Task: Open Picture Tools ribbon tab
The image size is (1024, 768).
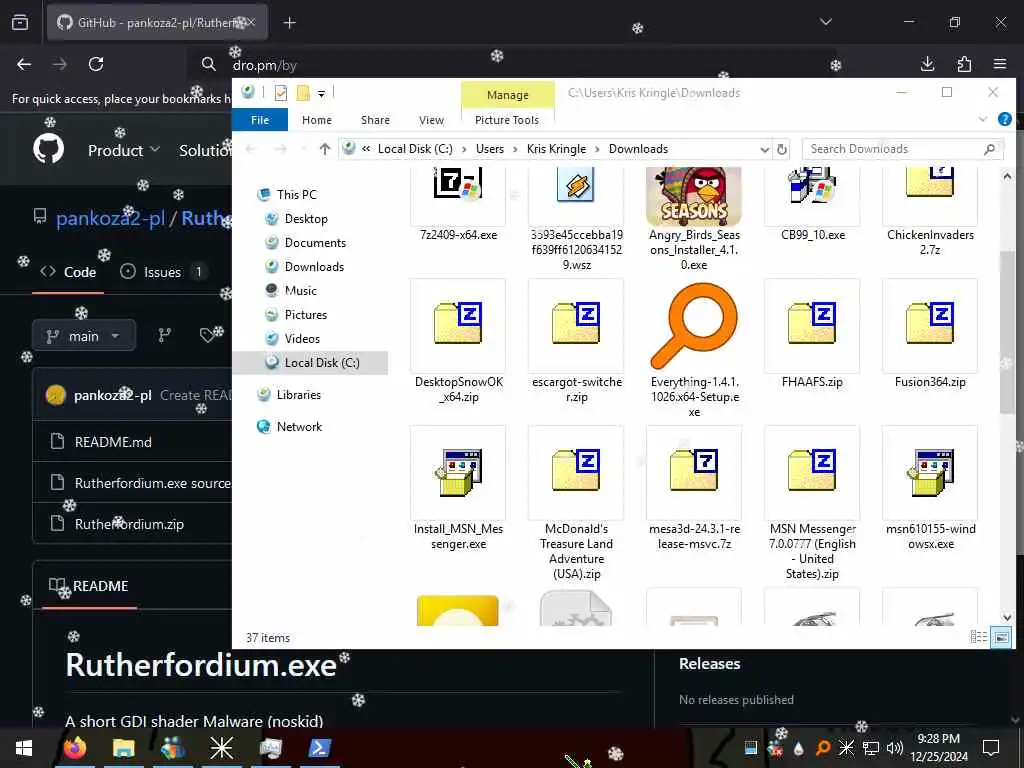Action: click(x=507, y=120)
